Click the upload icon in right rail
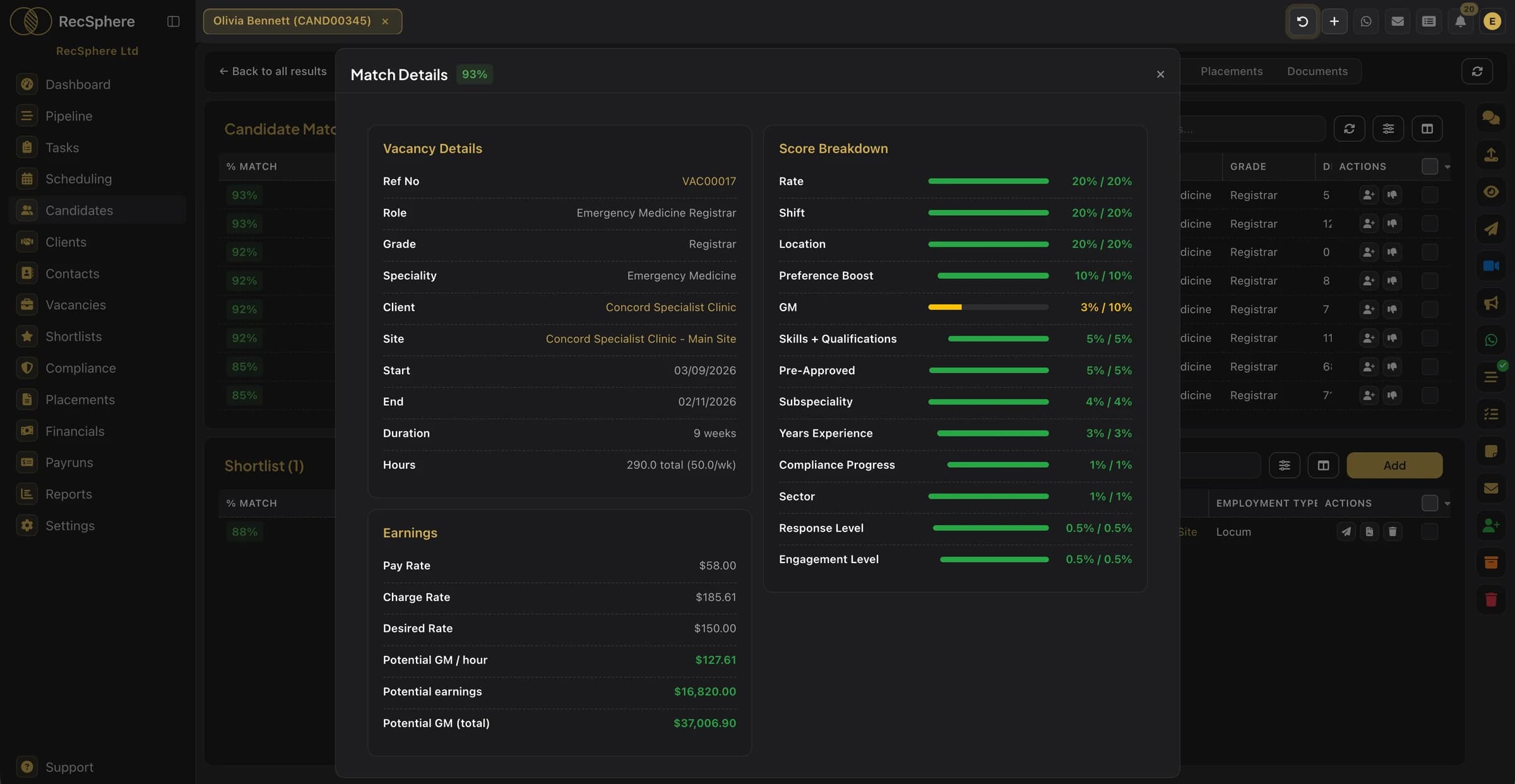The height and width of the screenshot is (784, 1515). pyautogui.click(x=1491, y=155)
